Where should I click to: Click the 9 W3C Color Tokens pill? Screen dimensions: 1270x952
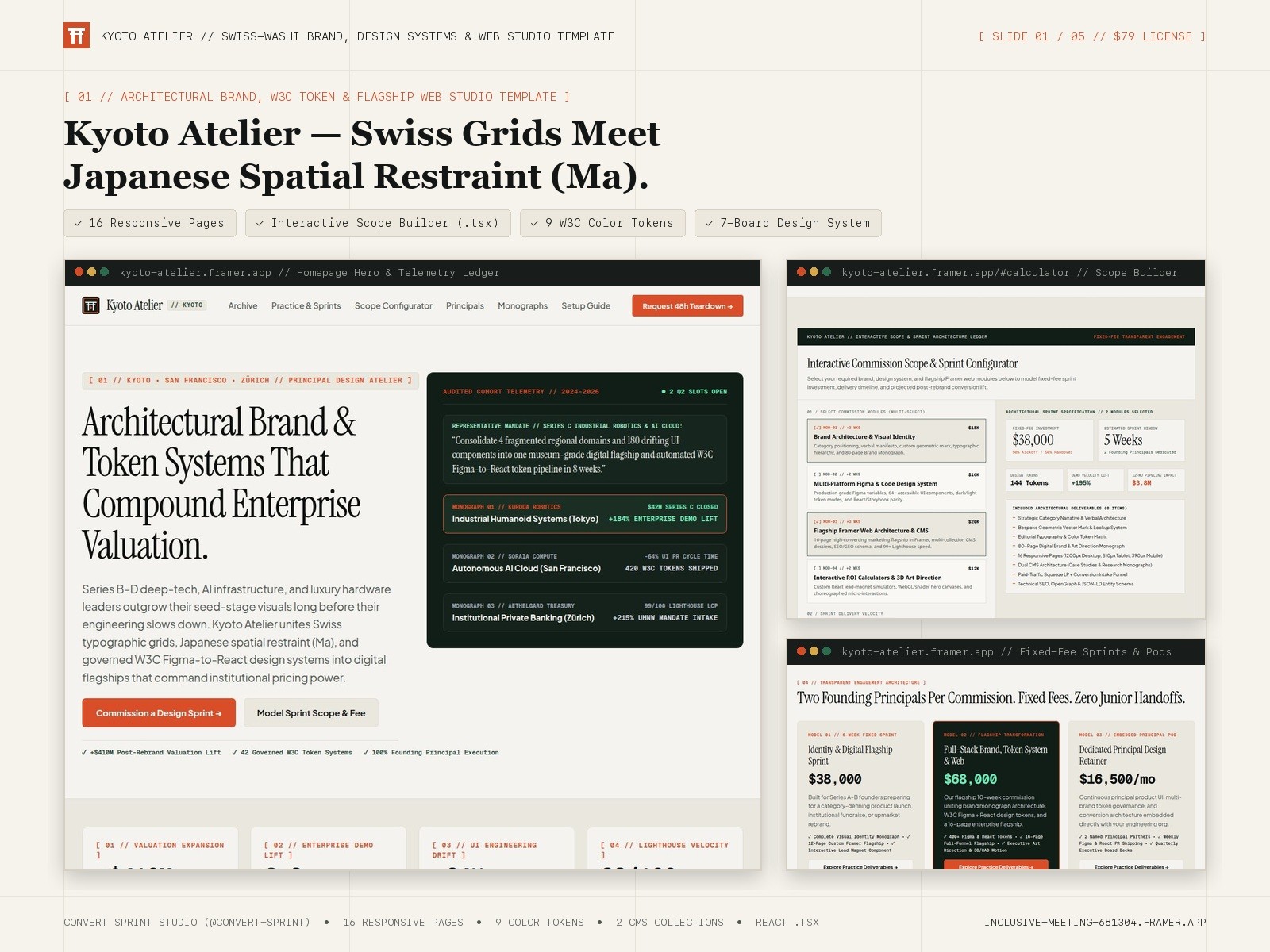[x=602, y=223]
